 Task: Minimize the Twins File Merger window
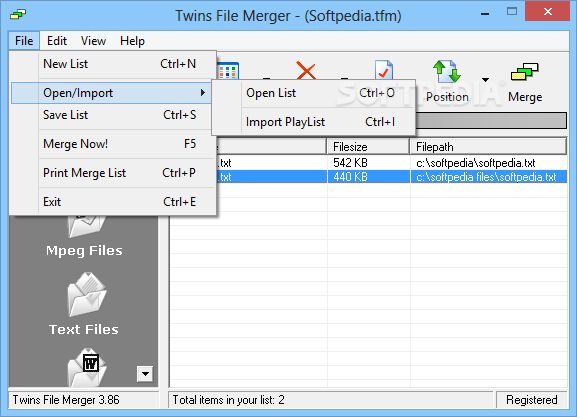(485, 14)
